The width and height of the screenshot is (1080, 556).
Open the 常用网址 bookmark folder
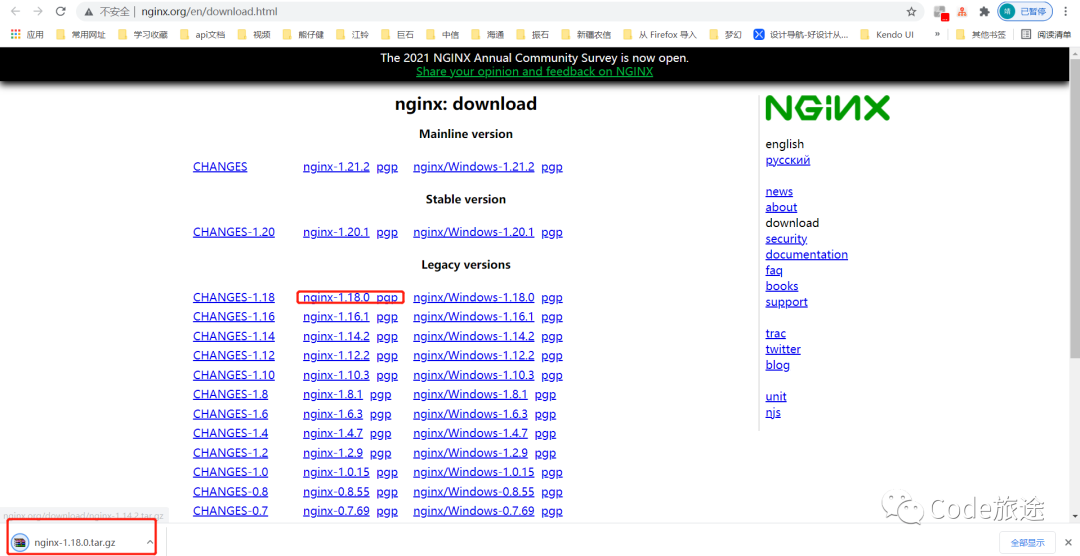click(x=81, y=34)
